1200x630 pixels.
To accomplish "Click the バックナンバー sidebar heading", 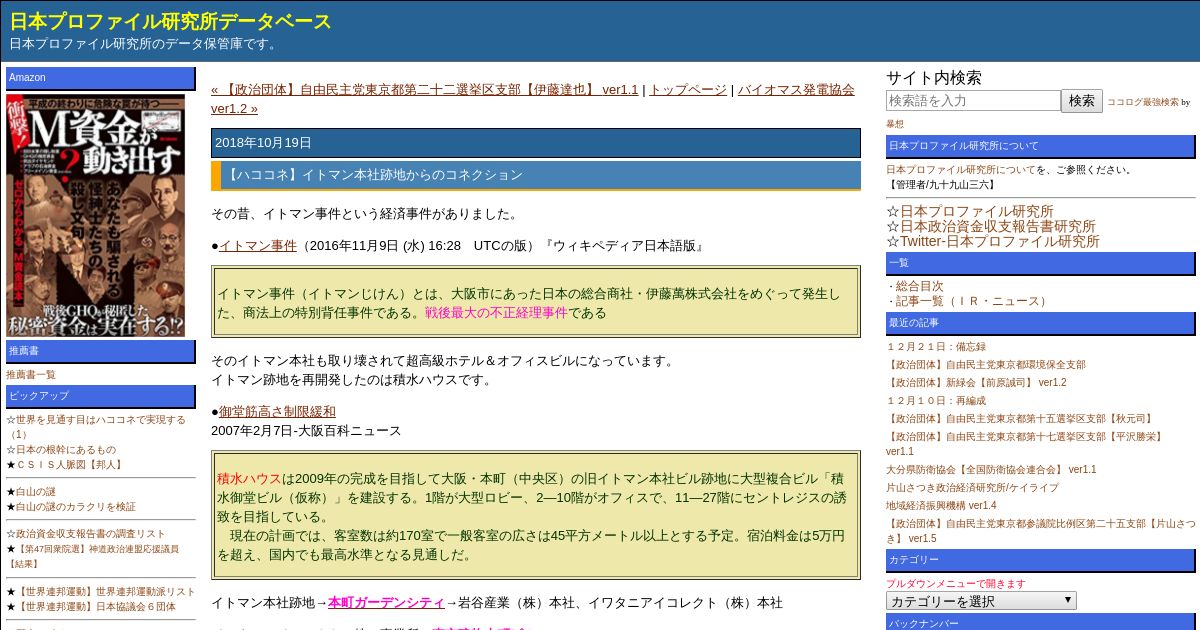I will (x=1040, y=622).
